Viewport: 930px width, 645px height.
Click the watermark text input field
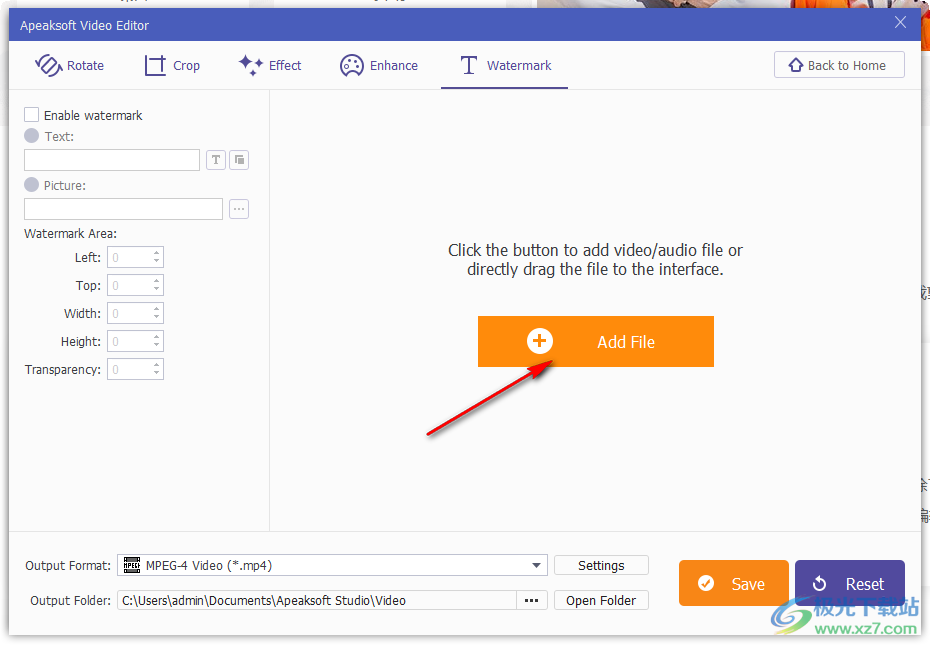[x=112, y=160]
